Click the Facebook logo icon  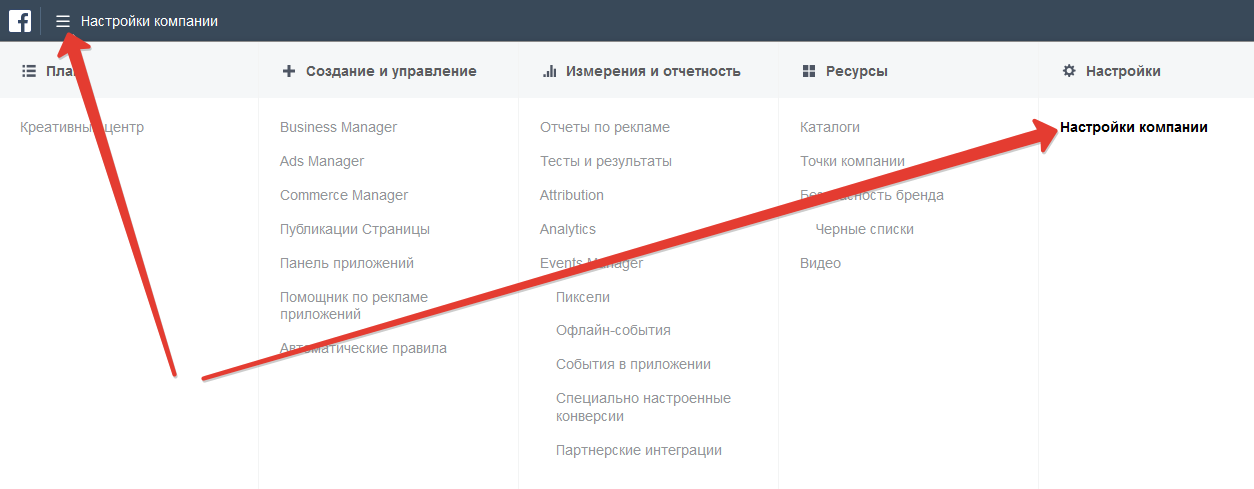(x=20, y=21)
